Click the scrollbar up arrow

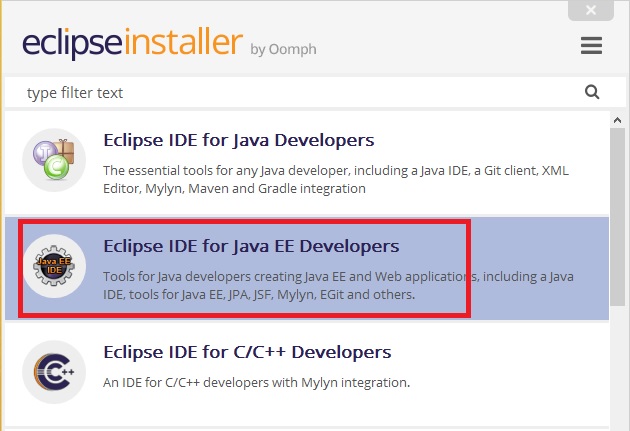pos(617,120)
